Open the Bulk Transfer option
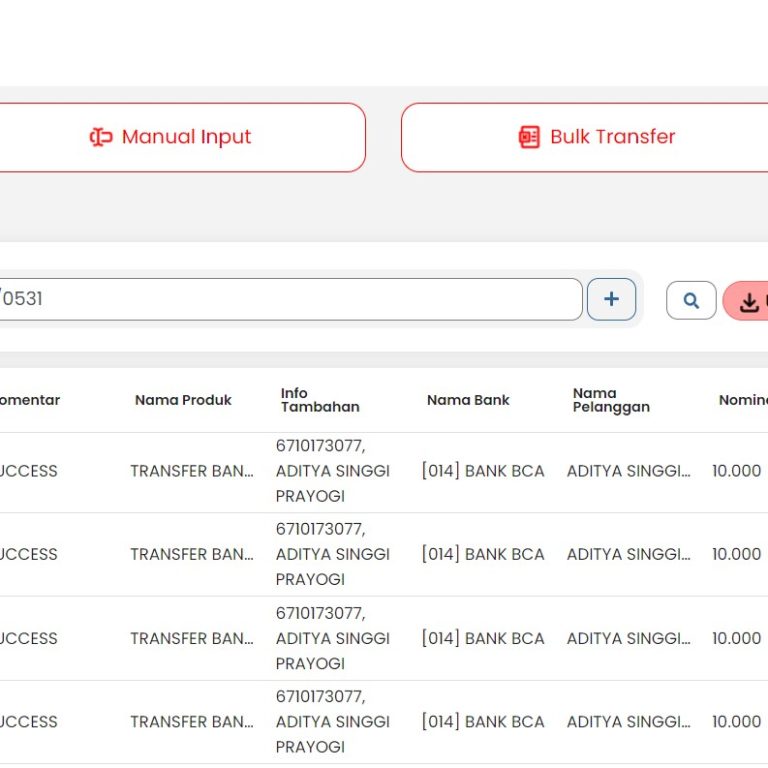 point(596,137)
